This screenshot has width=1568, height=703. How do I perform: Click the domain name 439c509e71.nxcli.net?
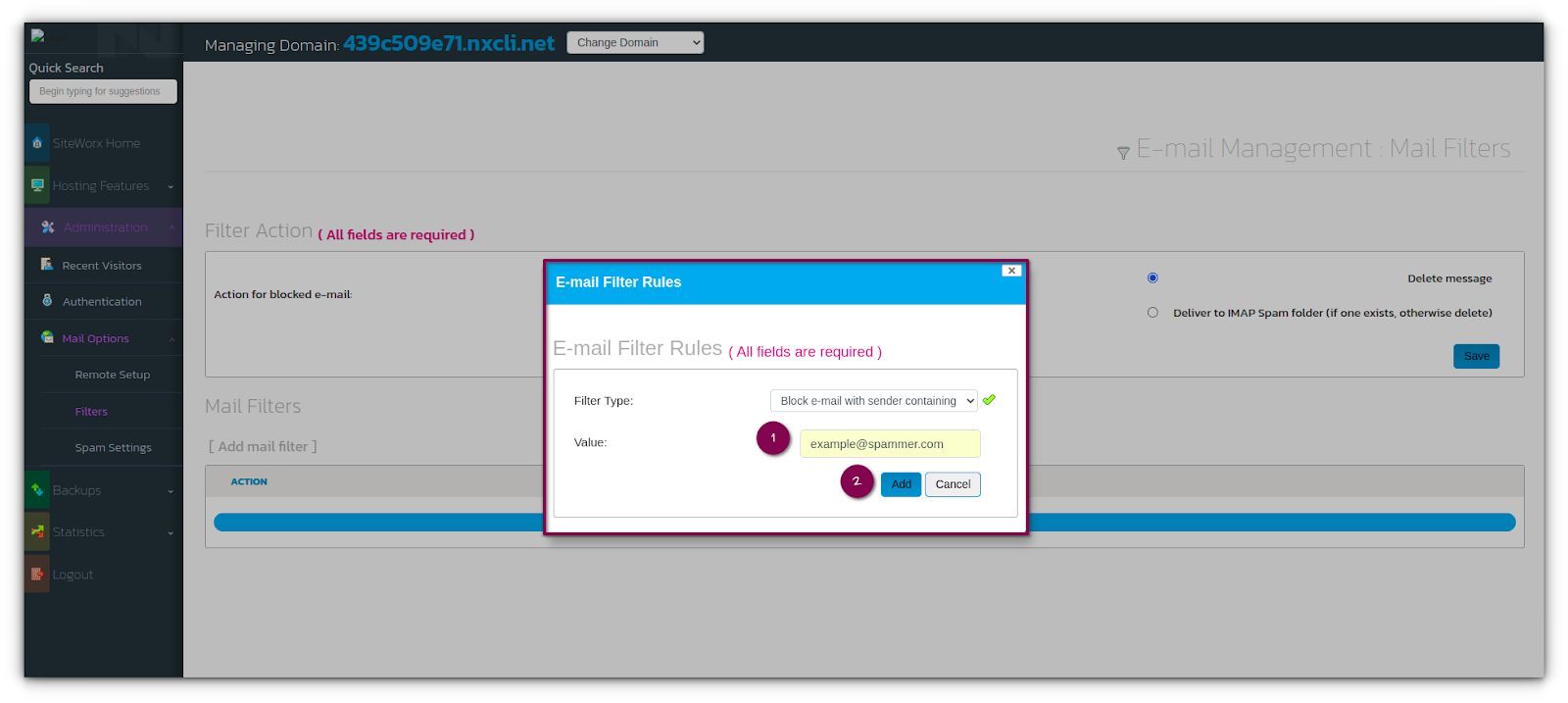click(449, 43)
